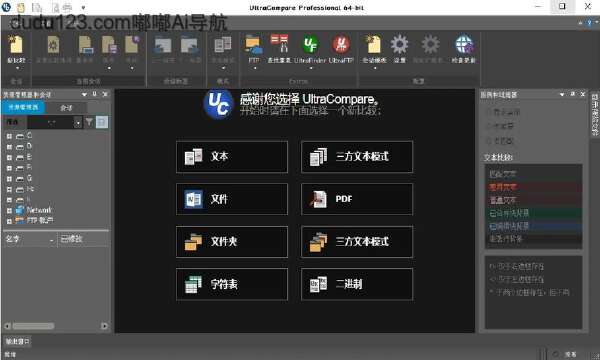600x360 pixels.
Task: Expand the Network tree node
Action: [9, 210]
